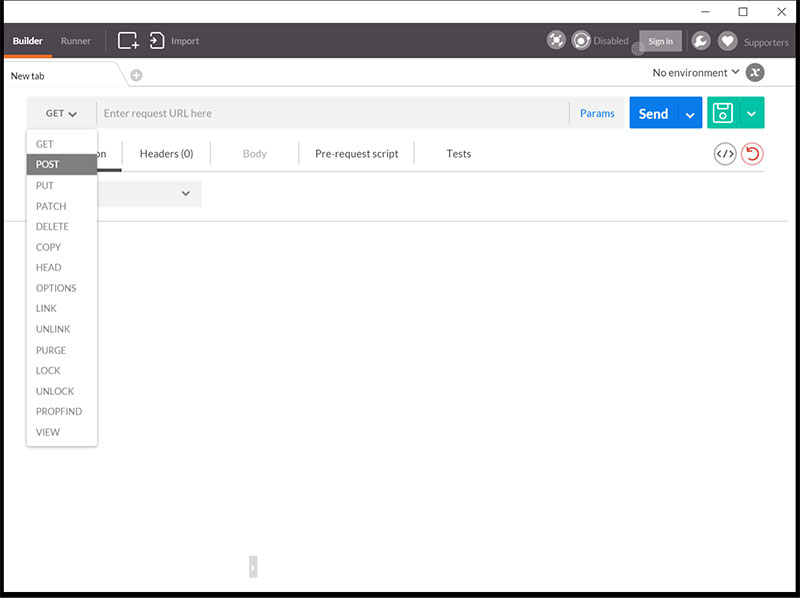Click the interceptor satellite icon
This screenshot has width=800, height=598.
(x=556, y=40)
